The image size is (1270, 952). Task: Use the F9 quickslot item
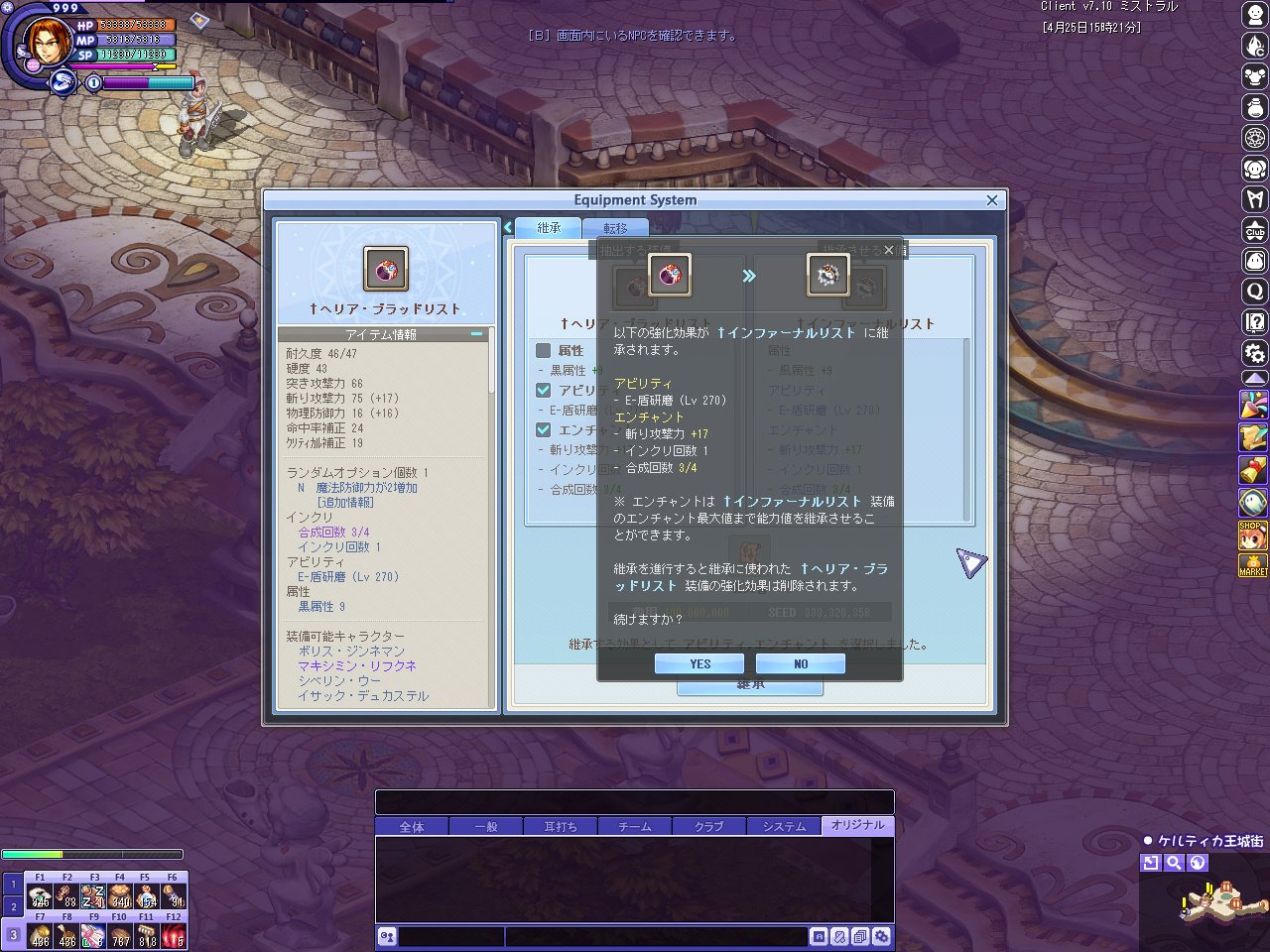[93, 934]
